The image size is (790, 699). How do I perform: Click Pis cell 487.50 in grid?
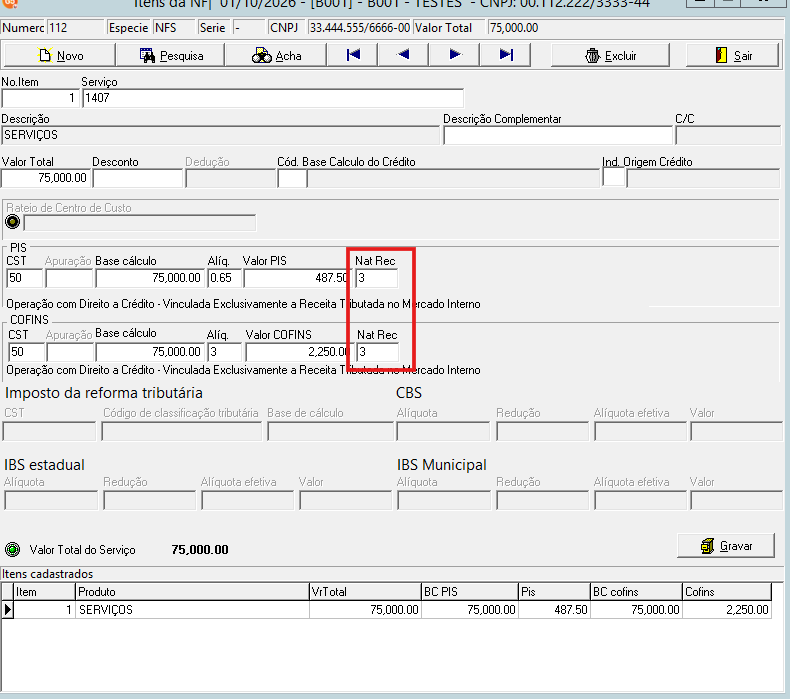[x=554, y=610]
